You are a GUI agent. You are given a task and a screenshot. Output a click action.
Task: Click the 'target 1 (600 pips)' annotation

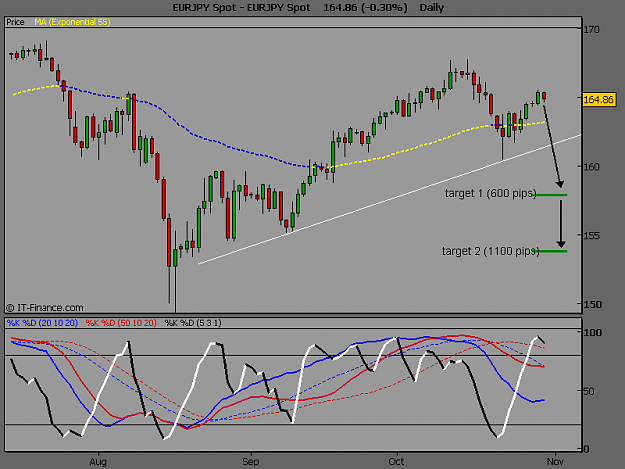[490, 193]
